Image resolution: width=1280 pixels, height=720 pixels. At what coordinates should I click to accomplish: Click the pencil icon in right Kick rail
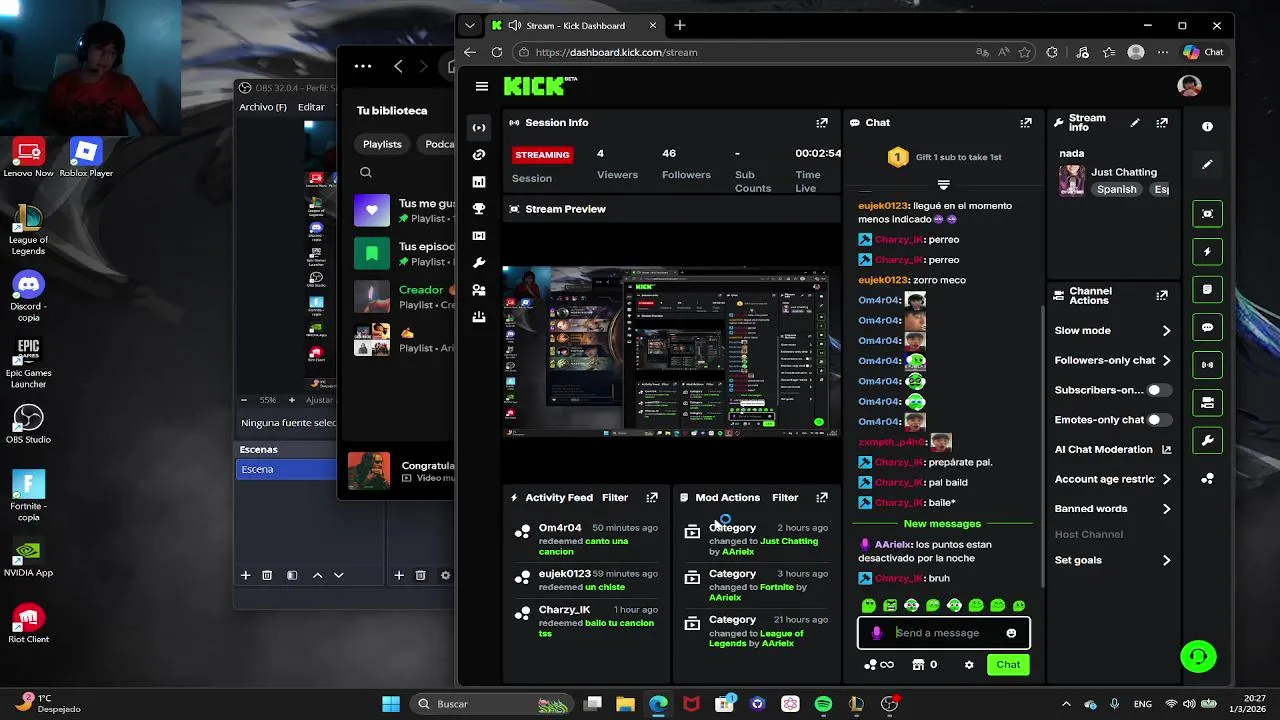pos(1207,164)
